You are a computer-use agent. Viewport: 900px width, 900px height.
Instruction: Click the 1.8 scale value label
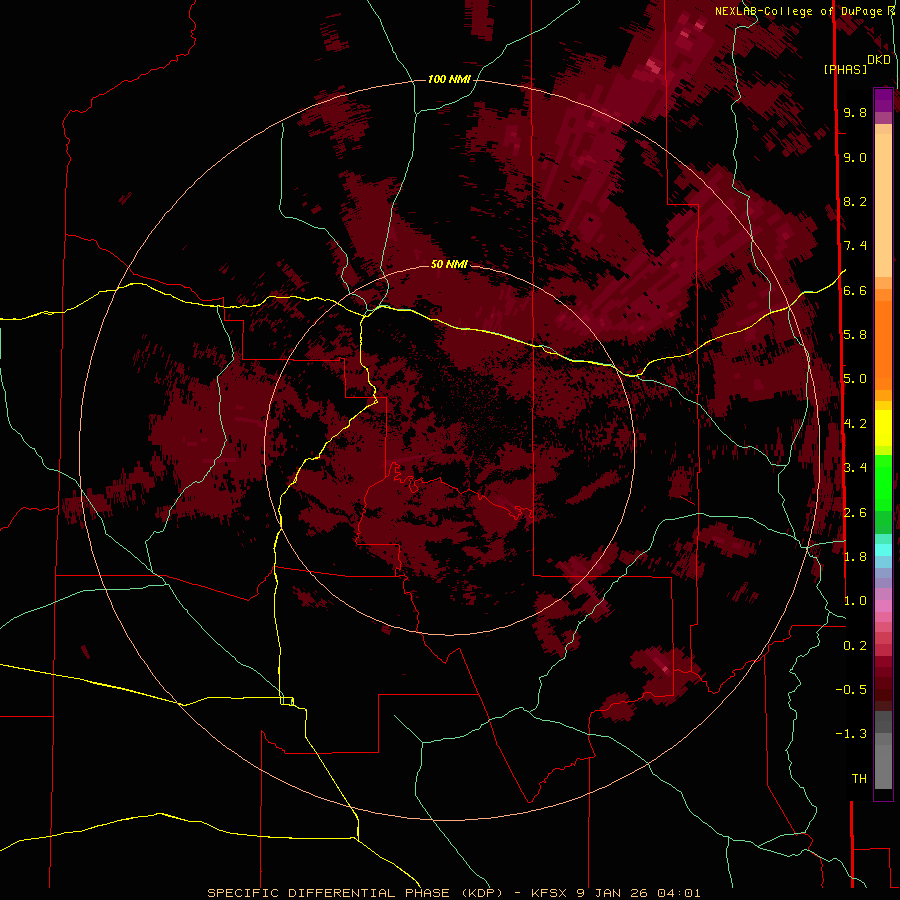[855, 557]
